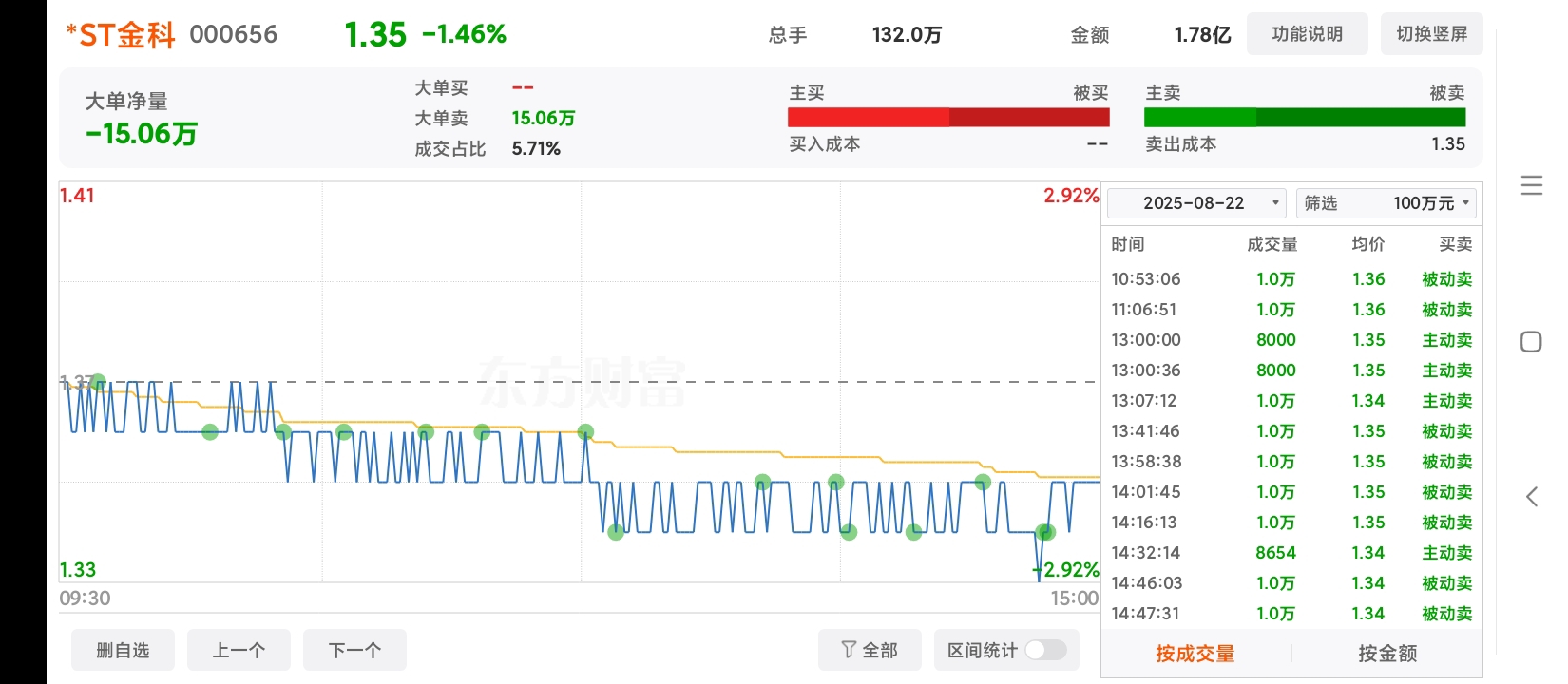Click the 09:30 time axis label
The width and height of the screenshot is (1568, 684).
85,598
